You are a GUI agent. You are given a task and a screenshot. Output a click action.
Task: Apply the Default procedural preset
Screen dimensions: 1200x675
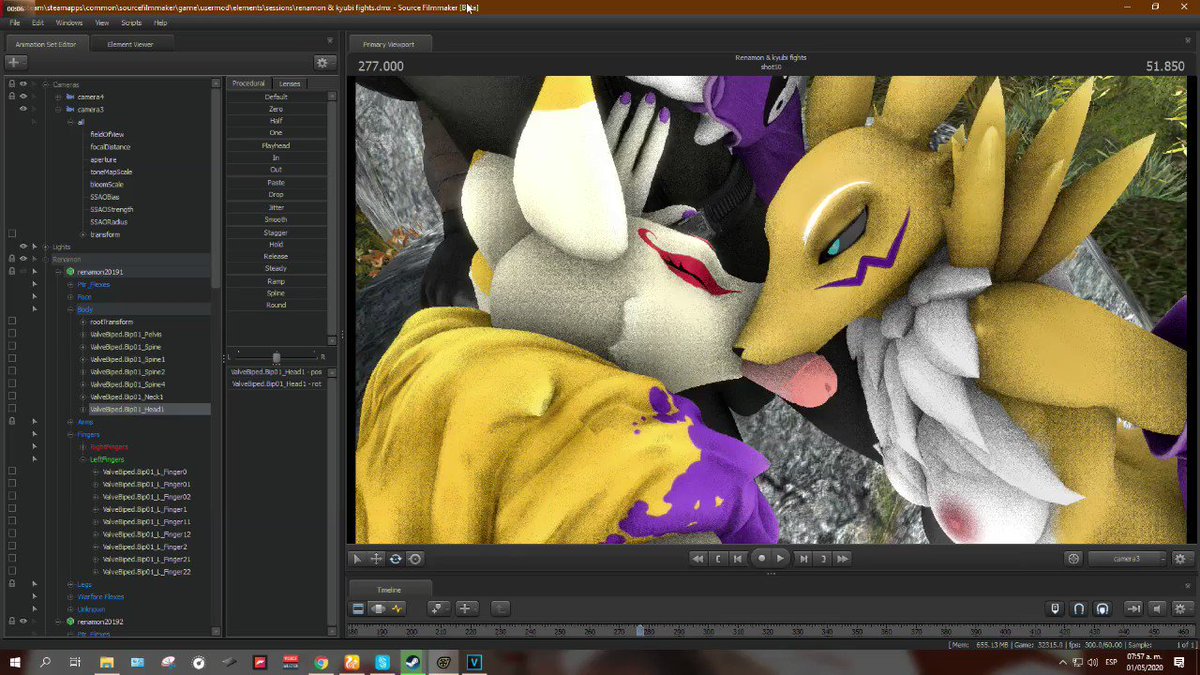(276, 96)
